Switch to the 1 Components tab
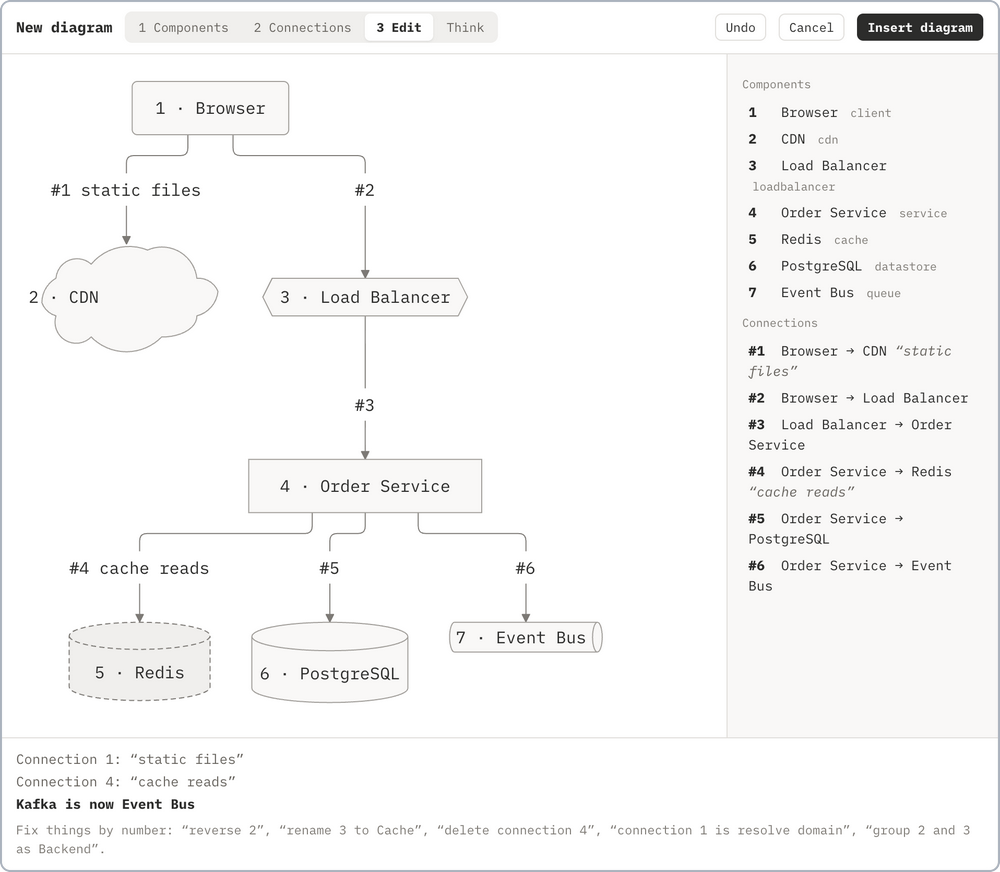1000x872 pixels. 183,27
